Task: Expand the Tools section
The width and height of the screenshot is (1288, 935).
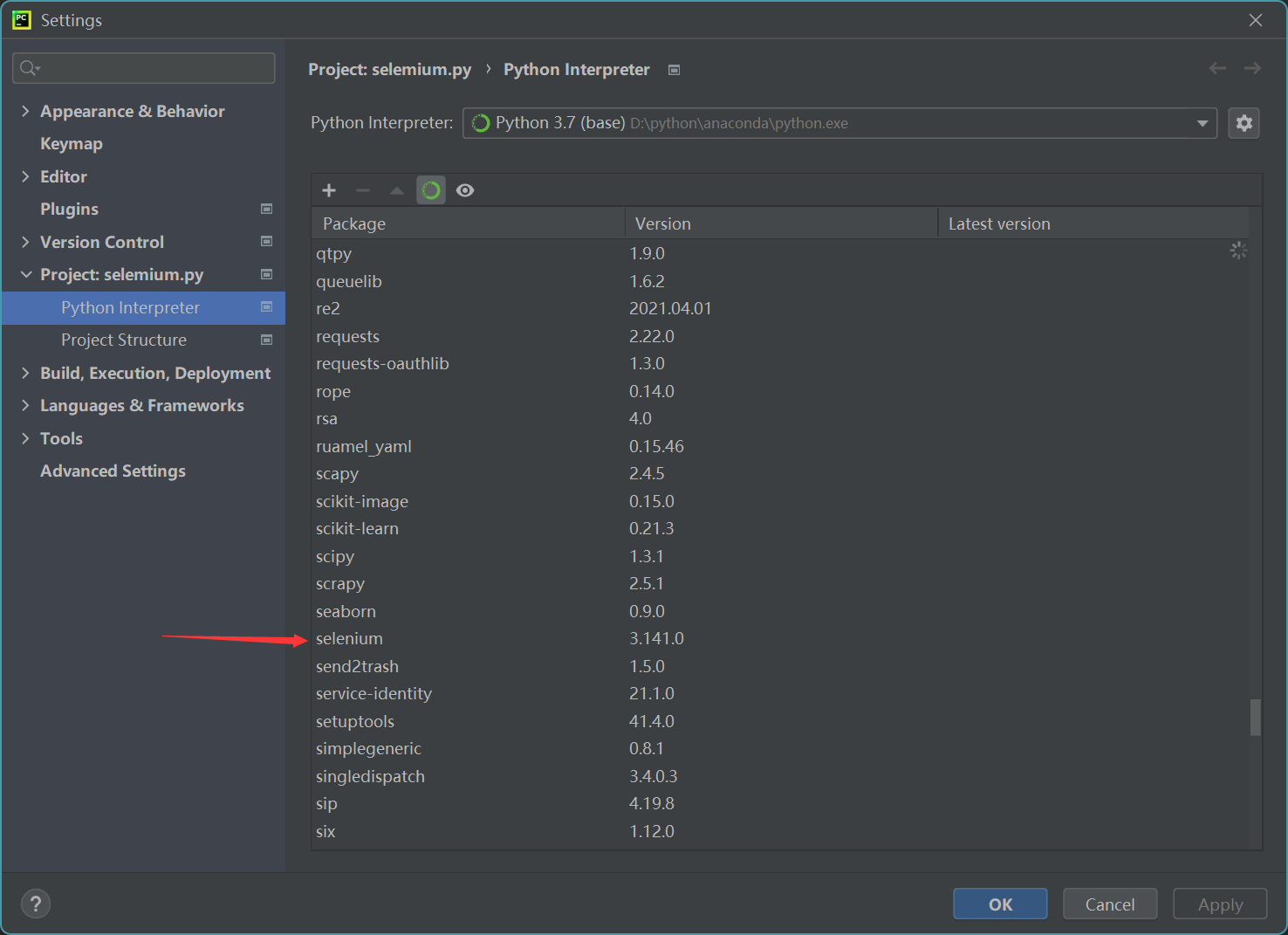Action: pos(25,438)
